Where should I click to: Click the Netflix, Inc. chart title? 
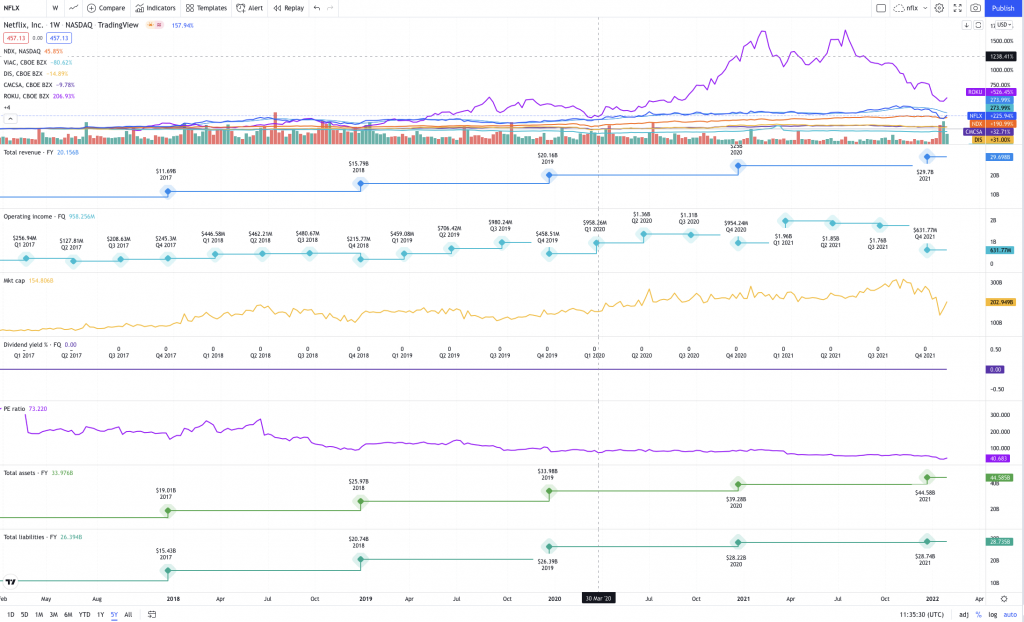[x=24, y=25]
